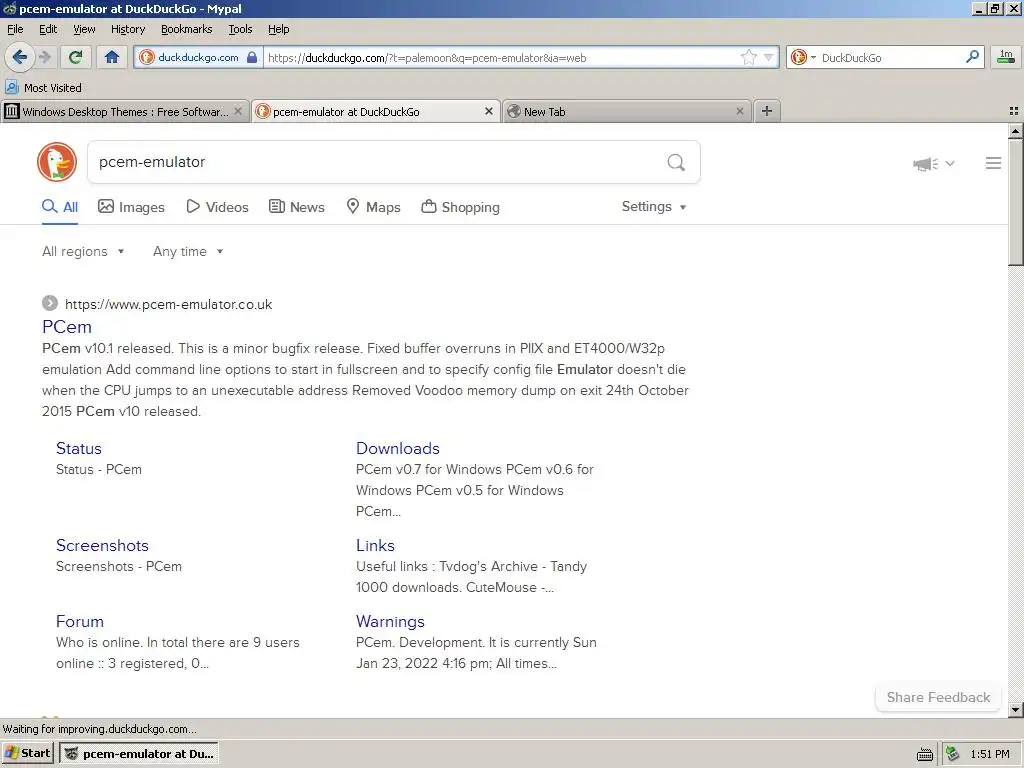Viewport: 1024px width, 768px height.
Task: Click the vertical scrollbar thumb
Action: [1016, 202]
